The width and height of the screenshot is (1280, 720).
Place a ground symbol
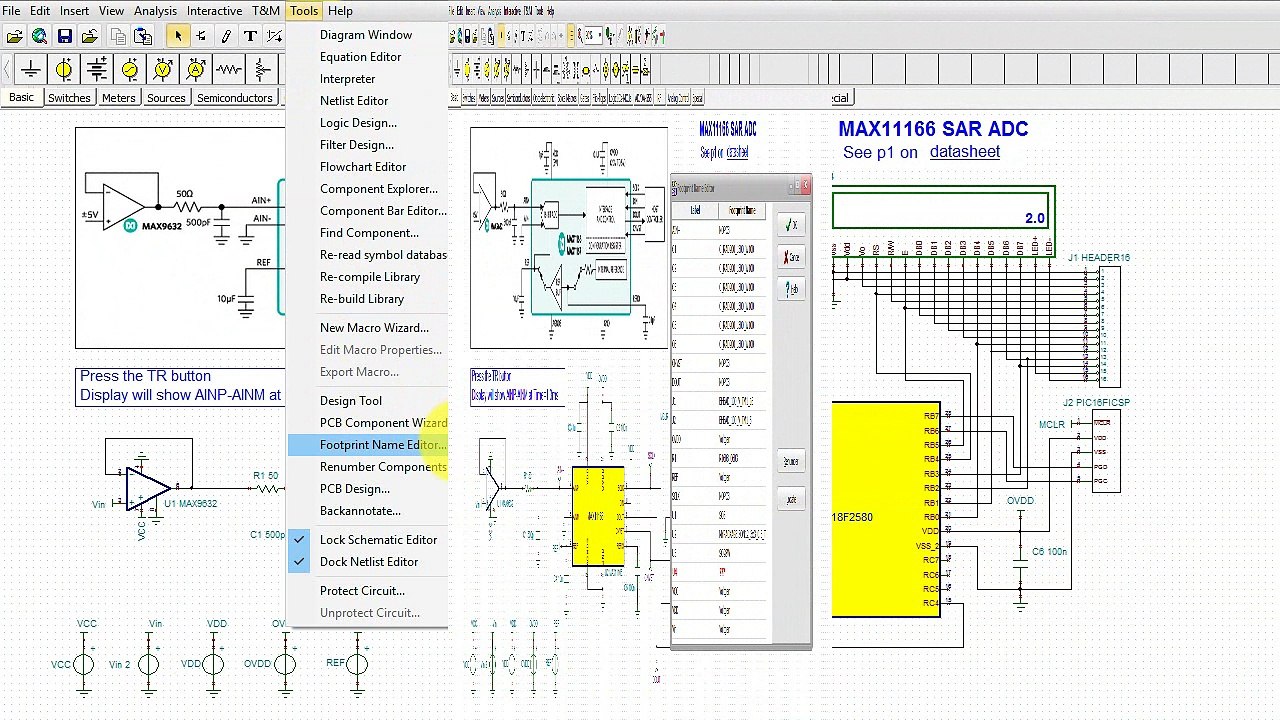point(31,69)
